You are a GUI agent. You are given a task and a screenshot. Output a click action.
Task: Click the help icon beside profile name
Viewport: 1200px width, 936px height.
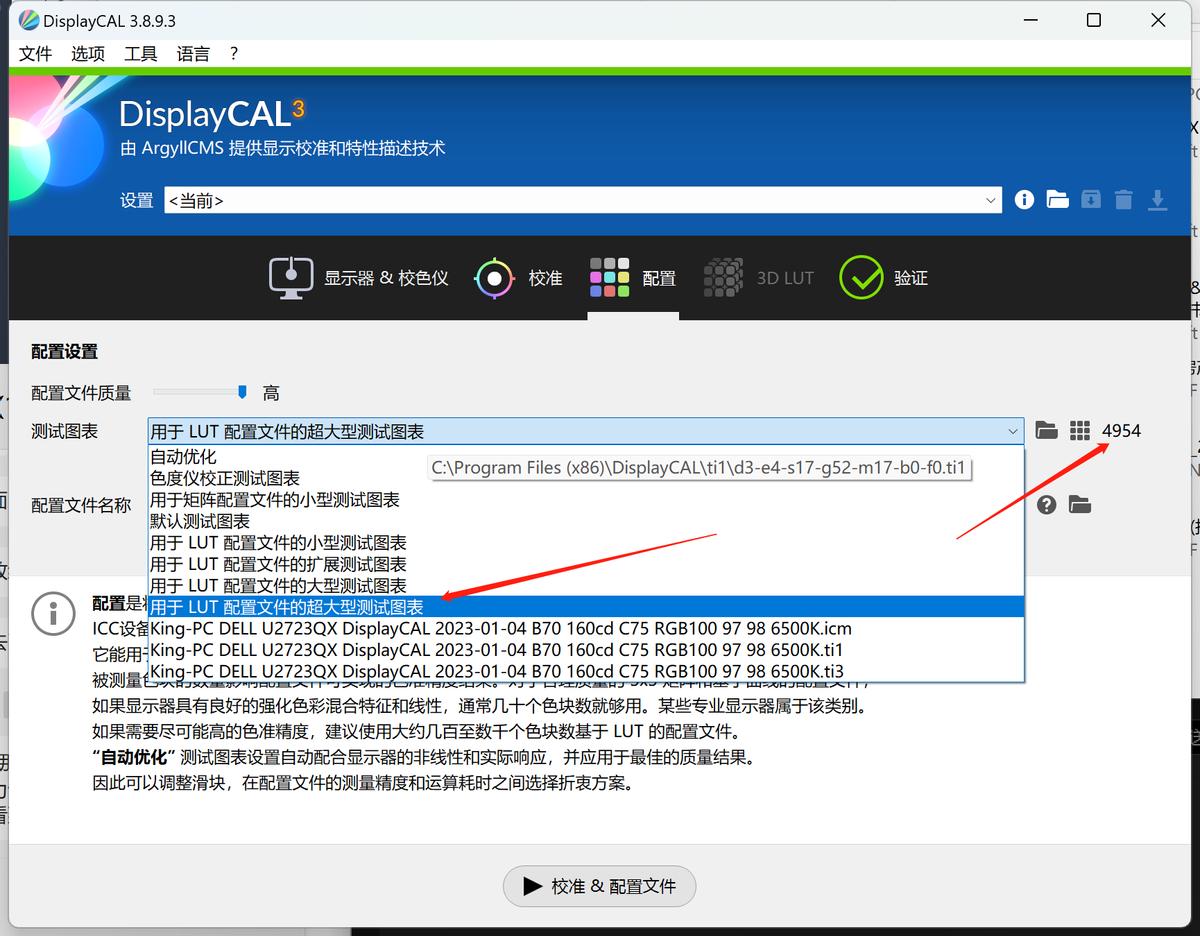click(x=1045, y=505)
